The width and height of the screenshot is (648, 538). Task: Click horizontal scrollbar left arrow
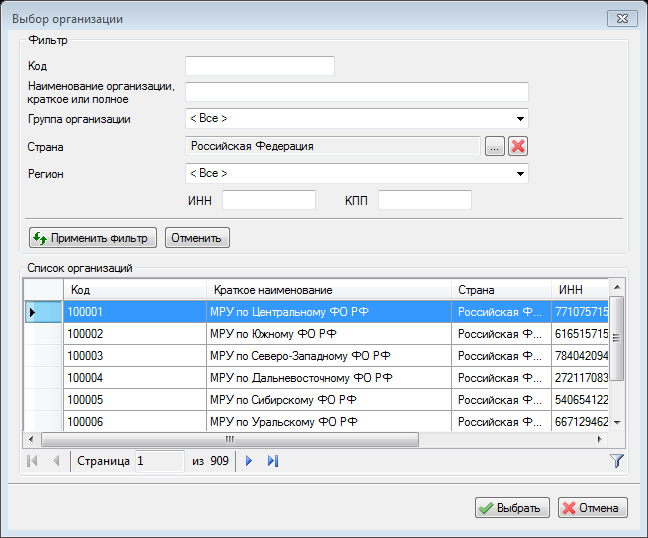tap(31, 439)
